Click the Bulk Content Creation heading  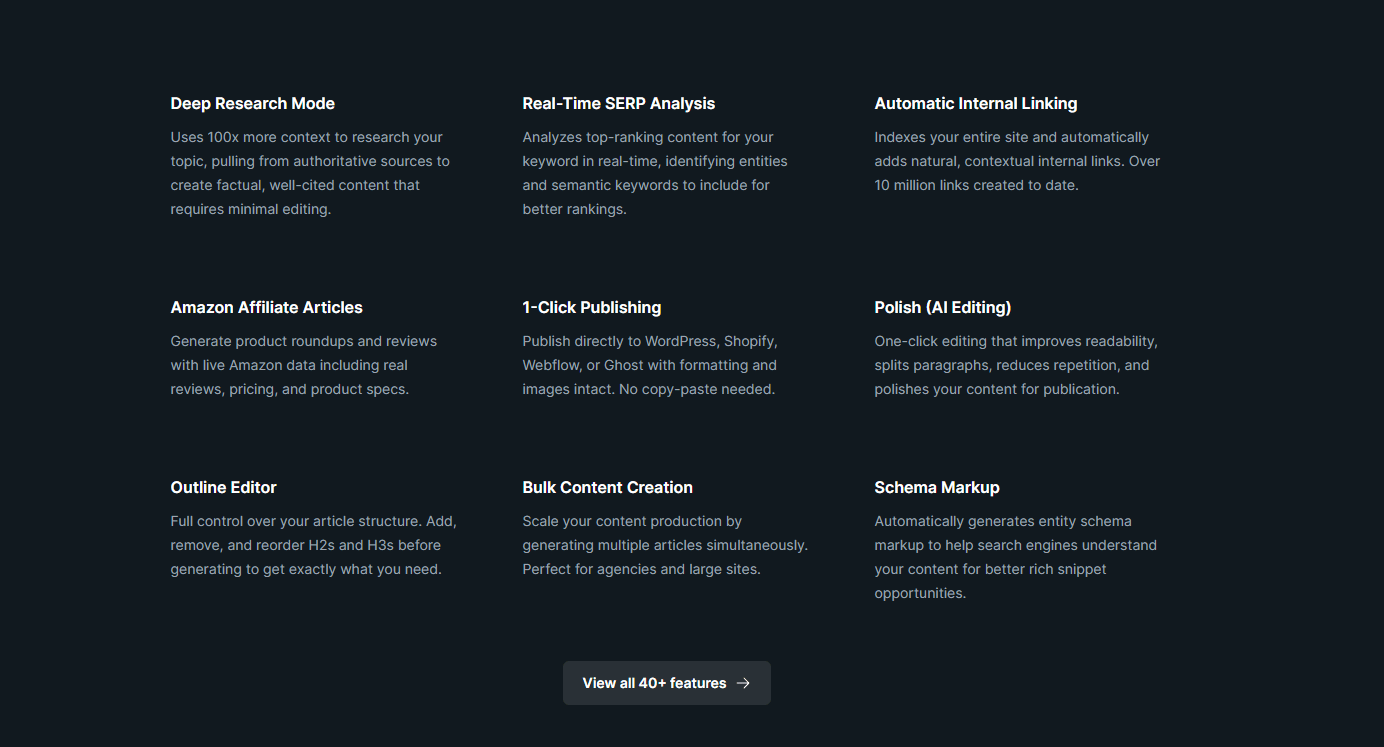(x=608, y=488)
